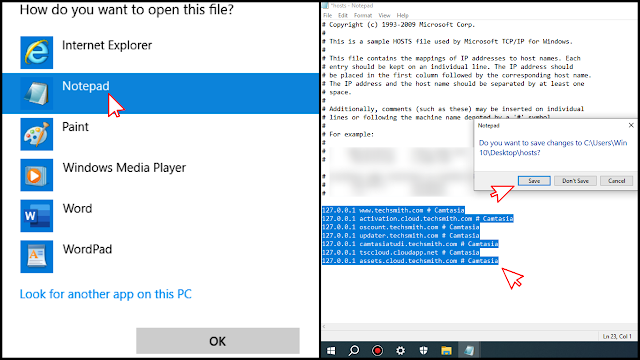The image size is (640, 360).
Task: Select the Notepad list entry text
Action: point(86,86)
